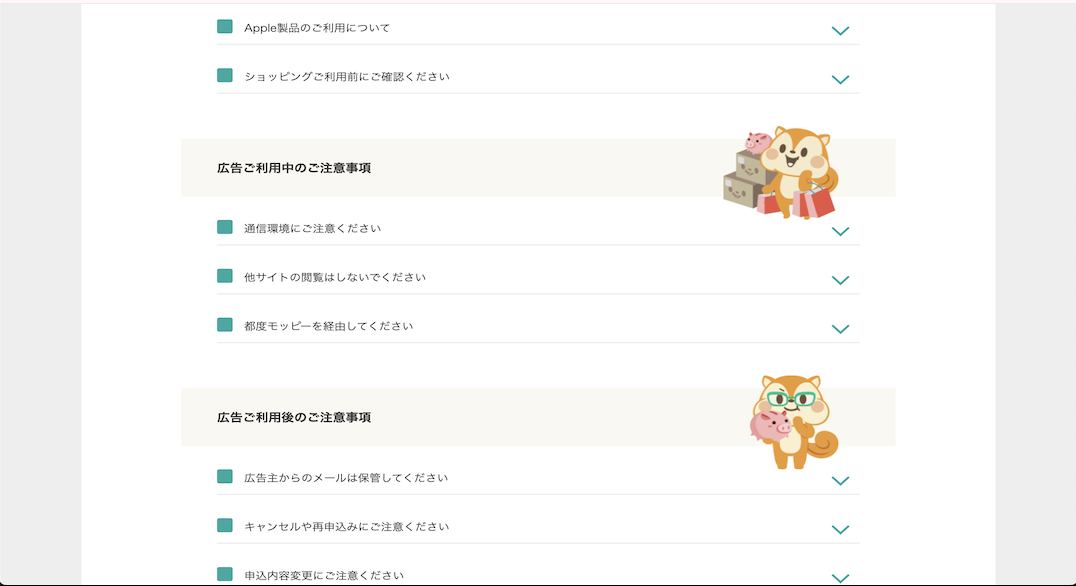Click teal square beside 申込内容変更にご注意ください
The height and width of the screenshot is (586, 1076).
(224, 574)
